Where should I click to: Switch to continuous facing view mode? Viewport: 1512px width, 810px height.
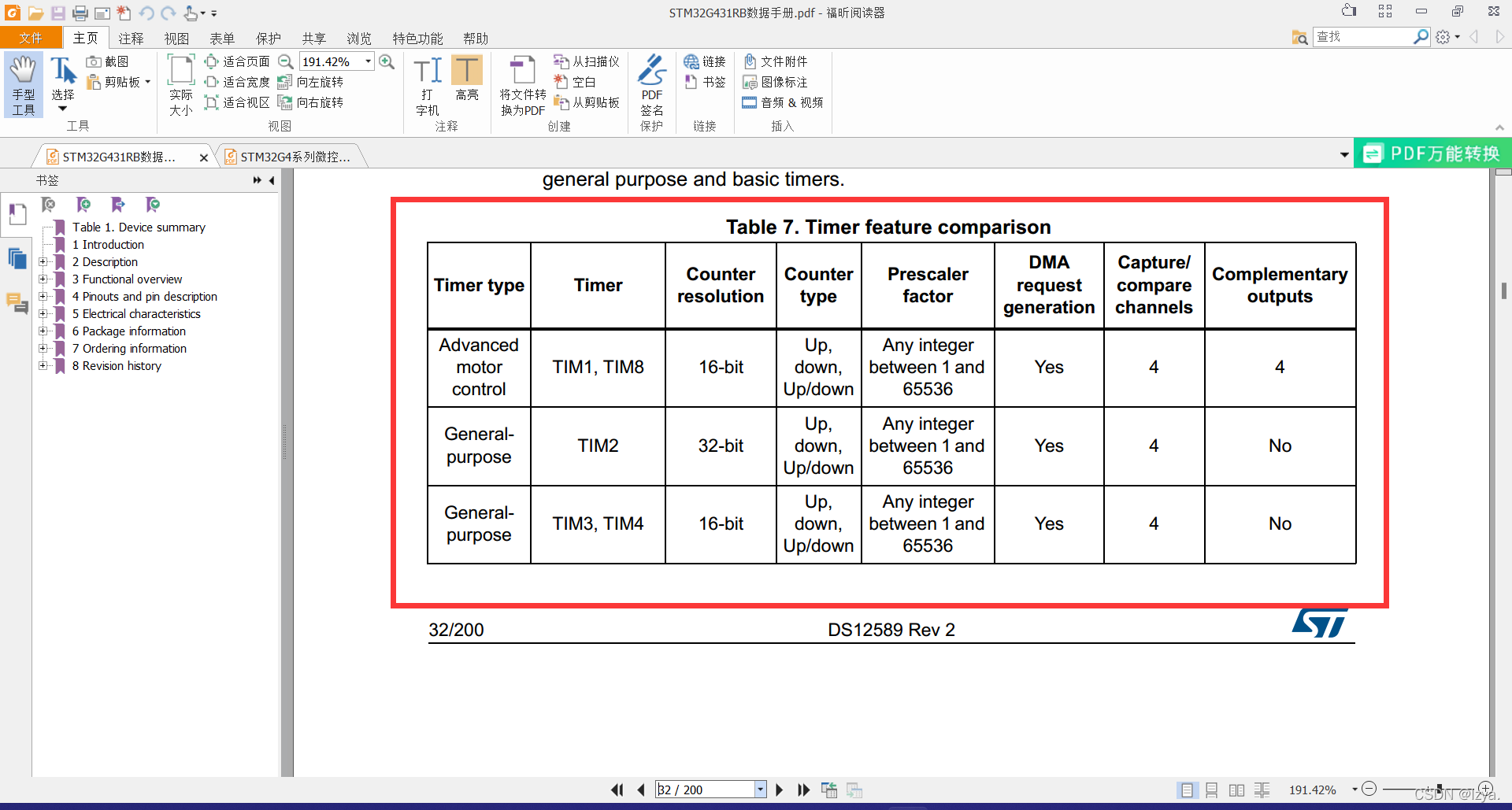coord(1262,790)
